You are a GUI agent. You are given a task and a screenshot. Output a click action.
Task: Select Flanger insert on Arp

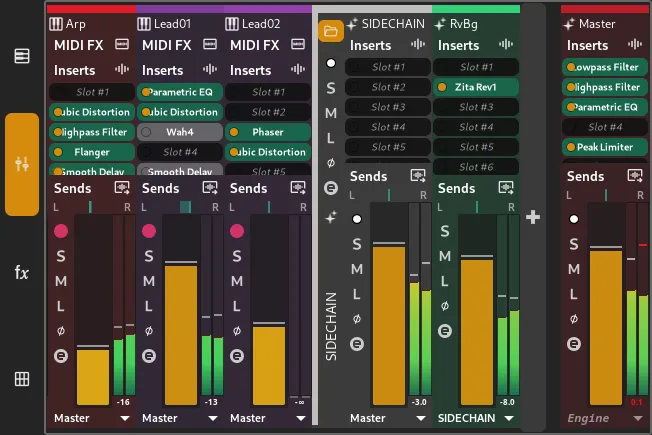[92, 152]
